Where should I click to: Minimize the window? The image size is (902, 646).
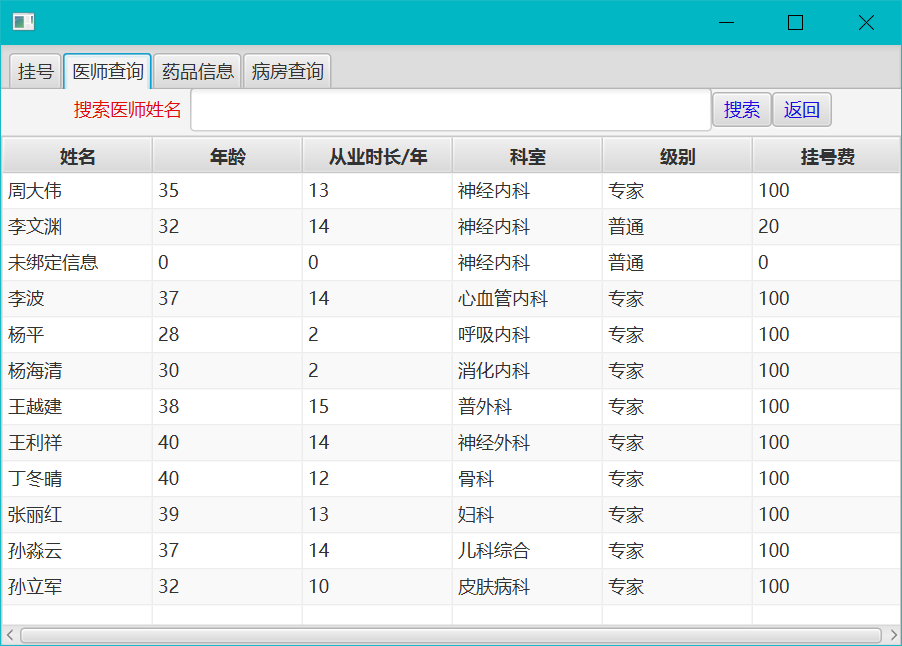point(727,22)
